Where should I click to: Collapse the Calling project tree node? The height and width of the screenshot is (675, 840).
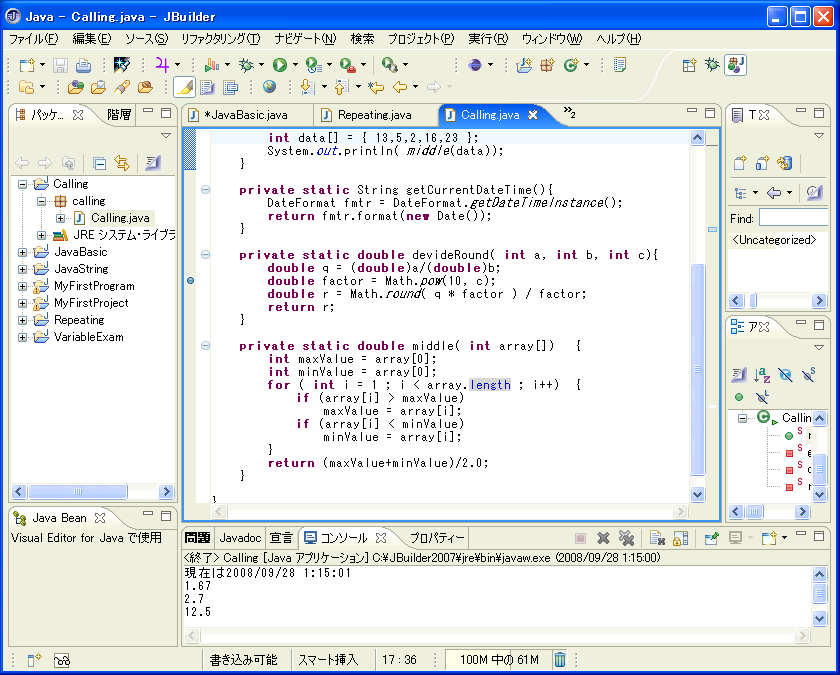pyautogui.click(x=23, y=184)
